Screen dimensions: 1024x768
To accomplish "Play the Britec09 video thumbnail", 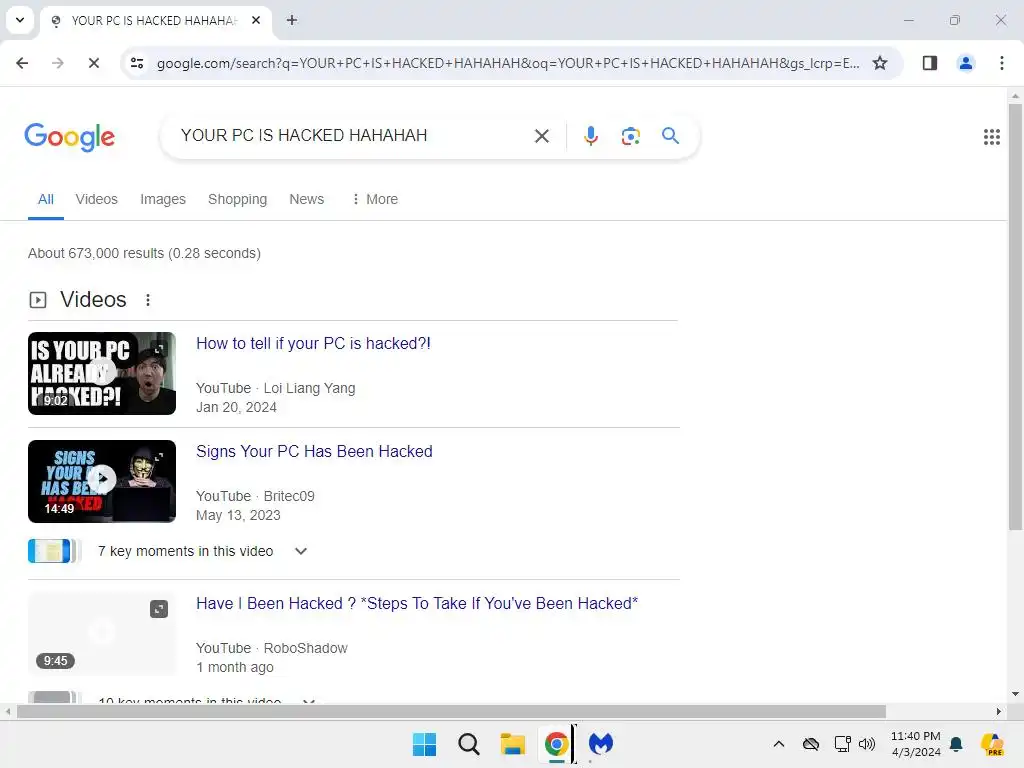I will [102, 481].
